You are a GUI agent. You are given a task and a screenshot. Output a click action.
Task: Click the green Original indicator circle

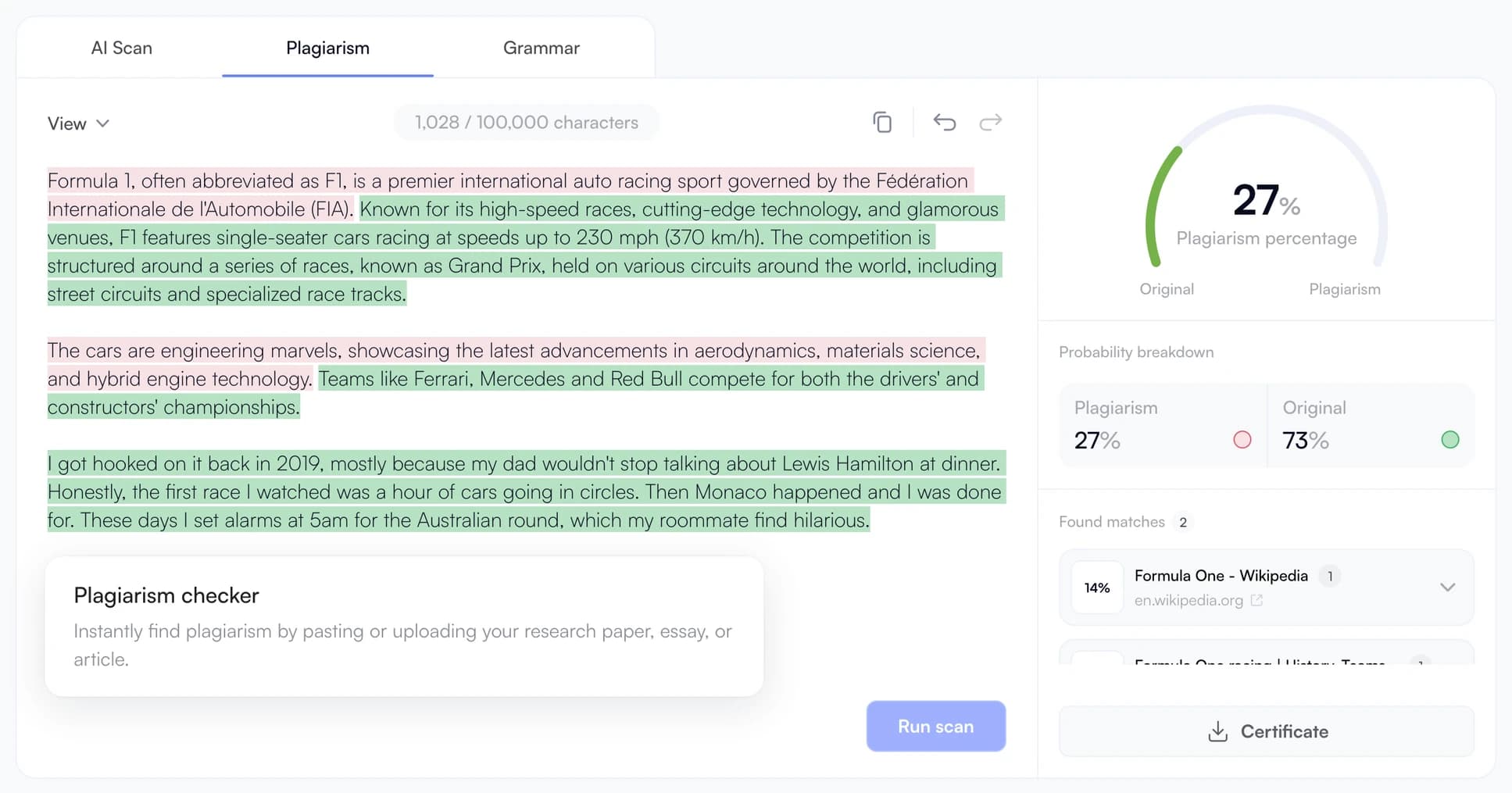[x=1449, y=440]
